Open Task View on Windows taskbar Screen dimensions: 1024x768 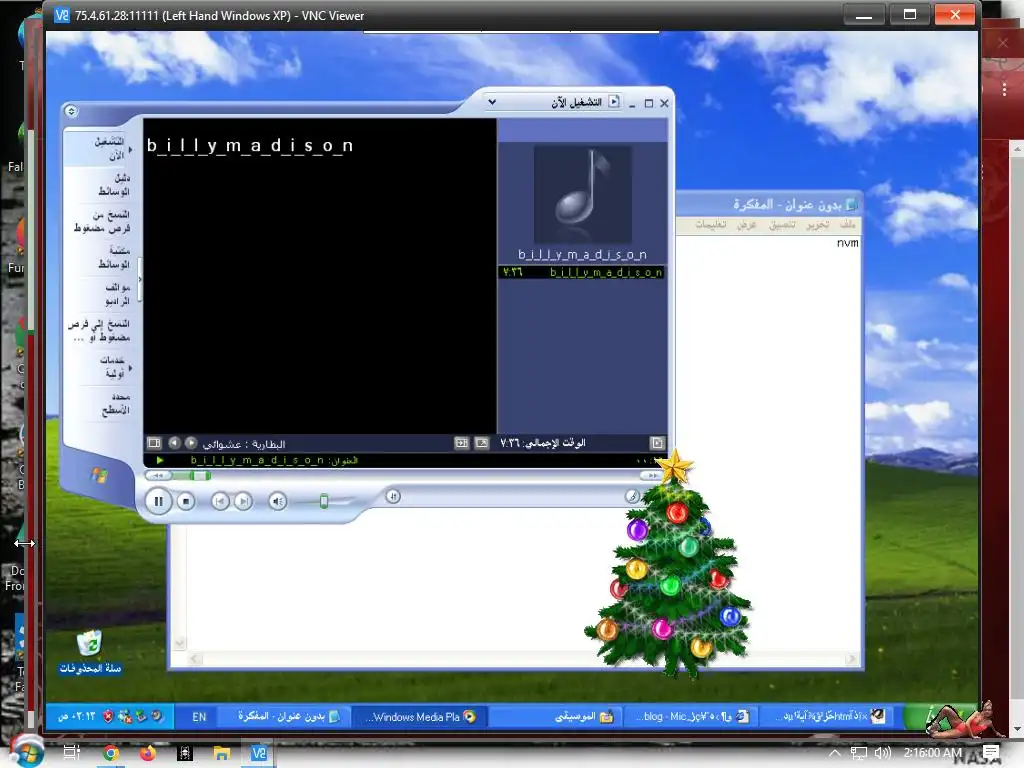(x=72, y=753)
